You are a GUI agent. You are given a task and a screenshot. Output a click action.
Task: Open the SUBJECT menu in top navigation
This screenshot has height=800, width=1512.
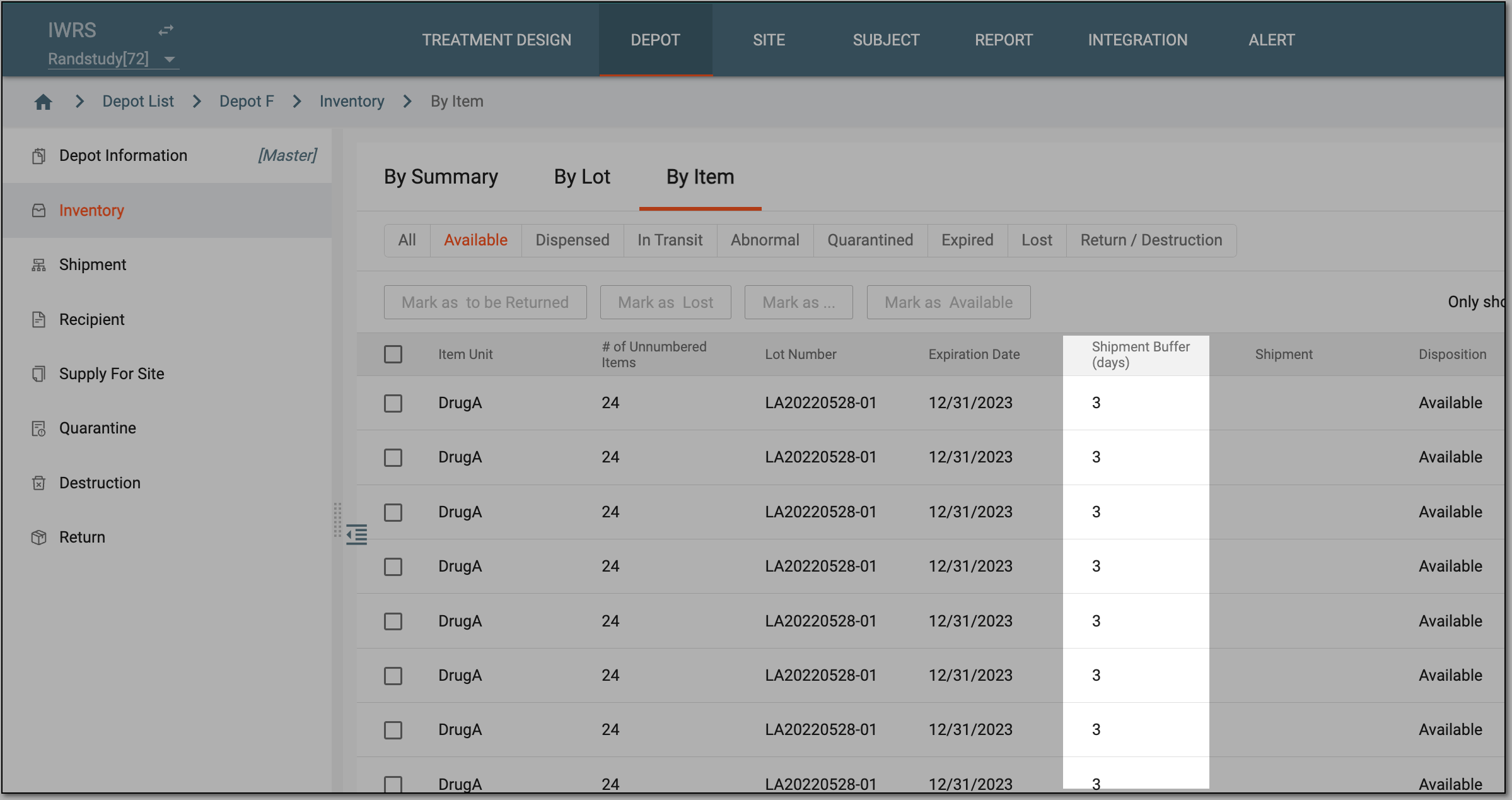[886, 40]
